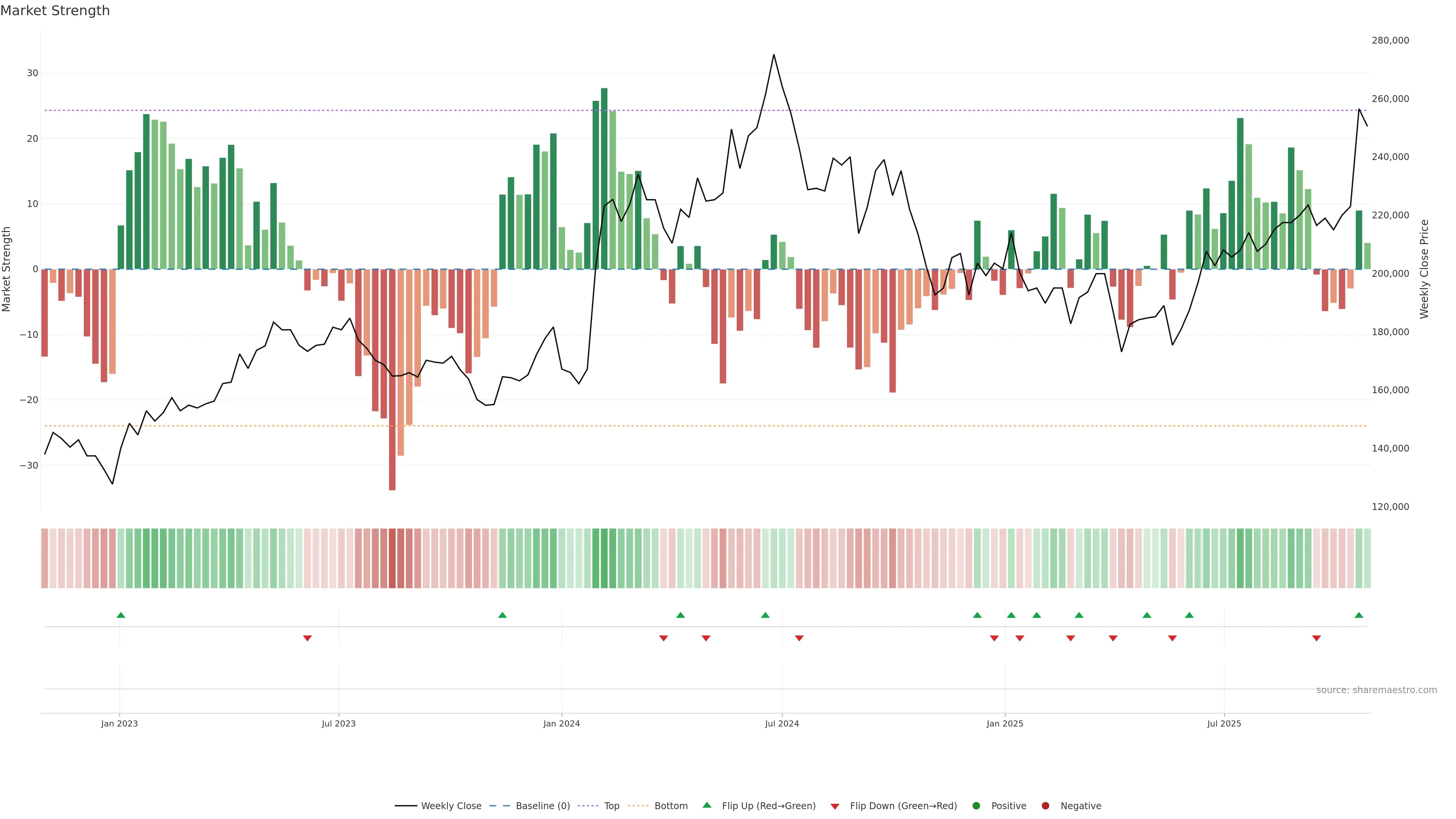Click the Flip Up triangle icon in legend

[x=706, y=805]
